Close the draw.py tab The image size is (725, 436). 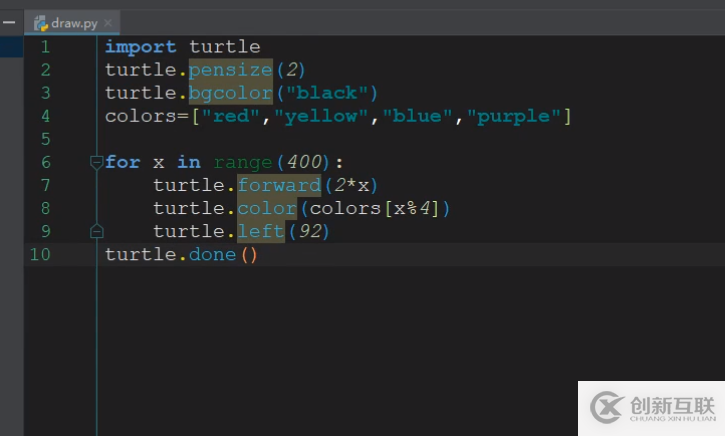click(108, 23)
